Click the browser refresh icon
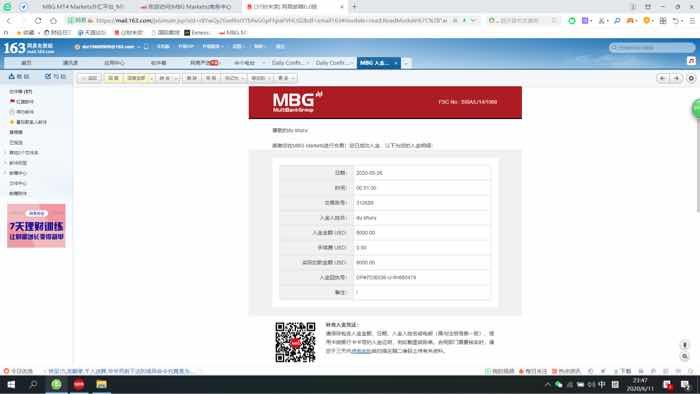The width and height of the screenshot is (700, 394). point(38,21)
